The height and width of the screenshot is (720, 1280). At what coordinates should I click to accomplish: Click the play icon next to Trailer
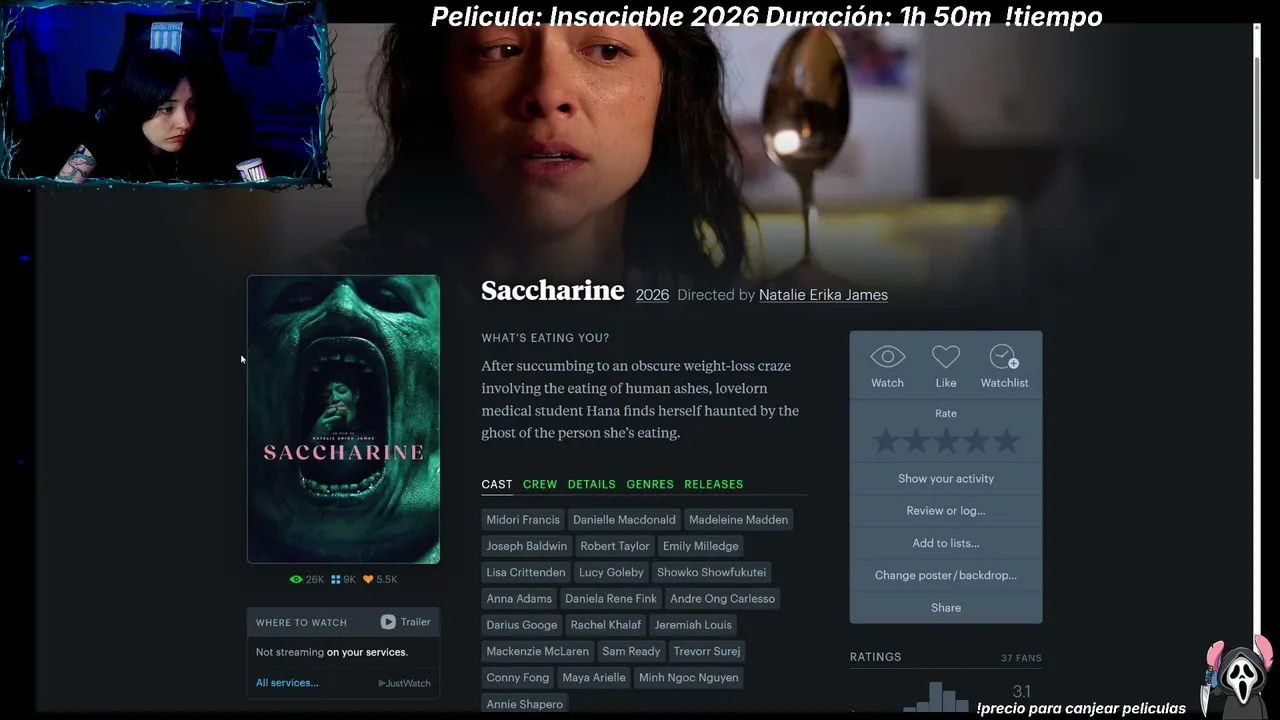click(388, 622)
